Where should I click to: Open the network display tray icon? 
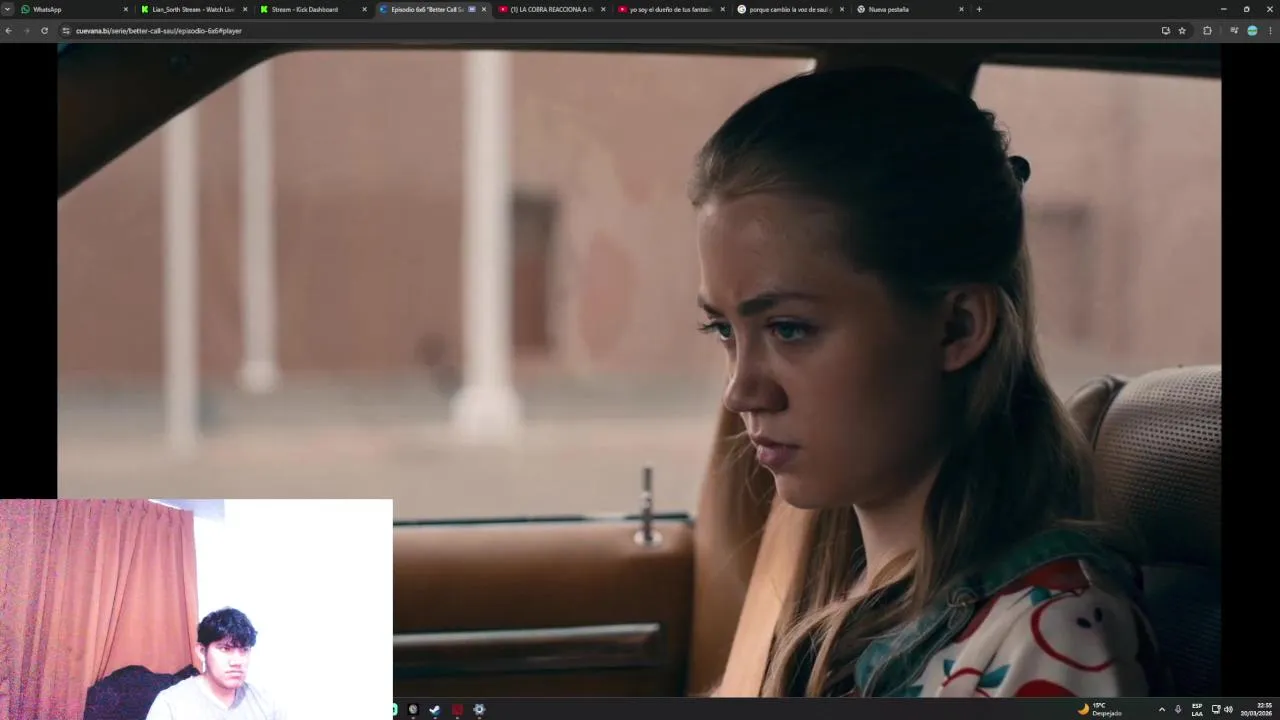(1216, 710)
